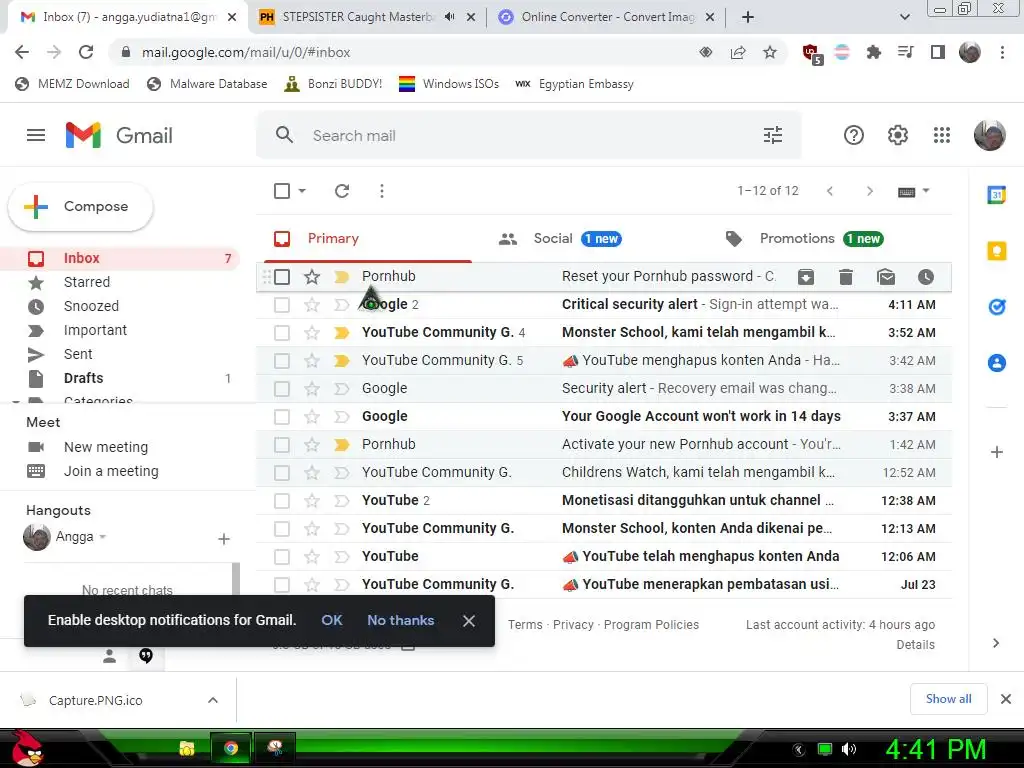
Task: Open Chrome tab search chevron
Action: 904,17
